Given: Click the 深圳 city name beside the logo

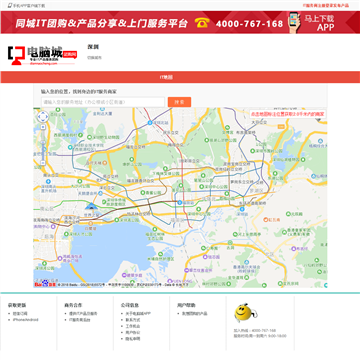Looking at the screenshot, I should pos(93,47).
